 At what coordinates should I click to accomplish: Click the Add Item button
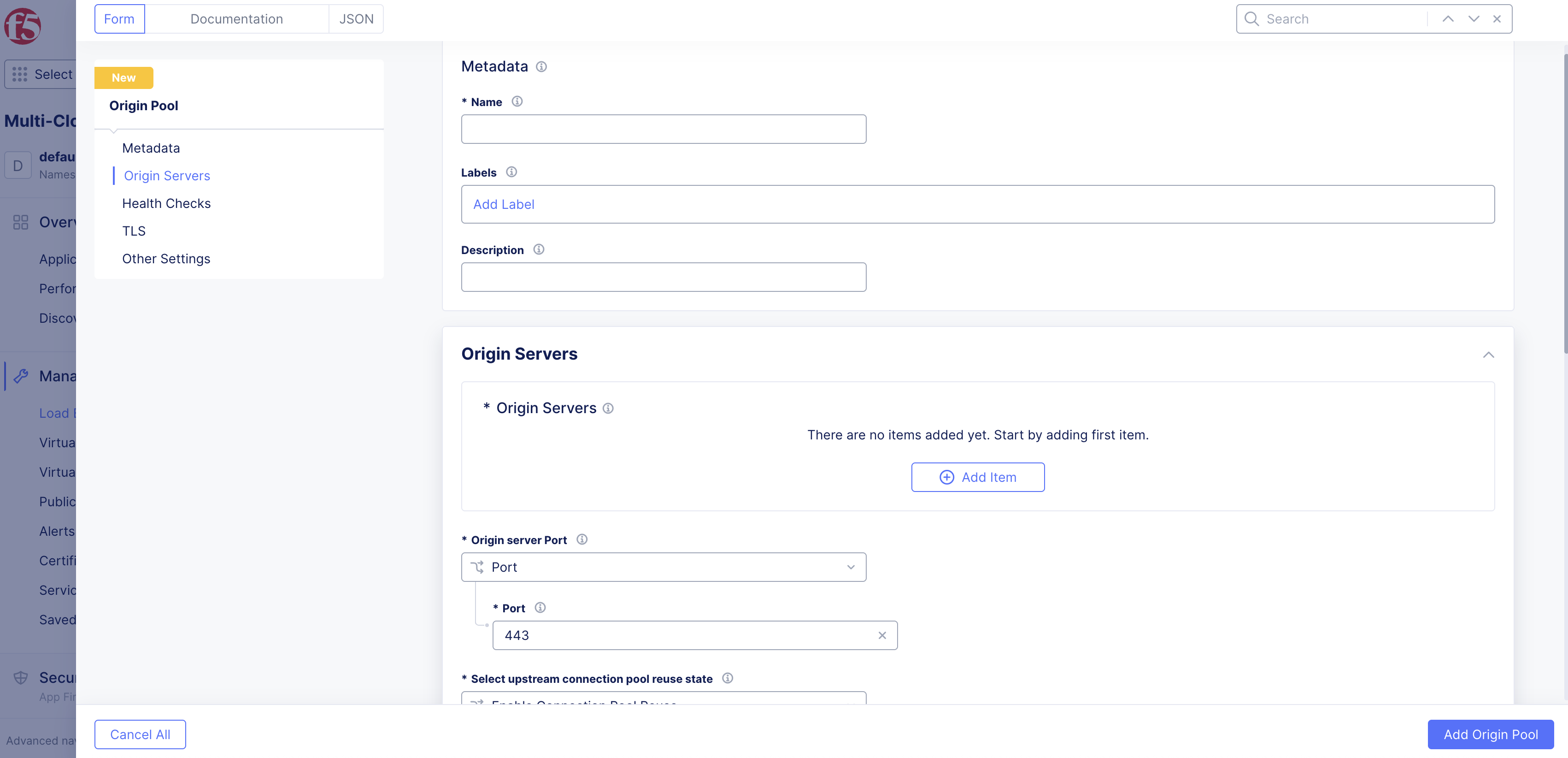tap(978, 477)
